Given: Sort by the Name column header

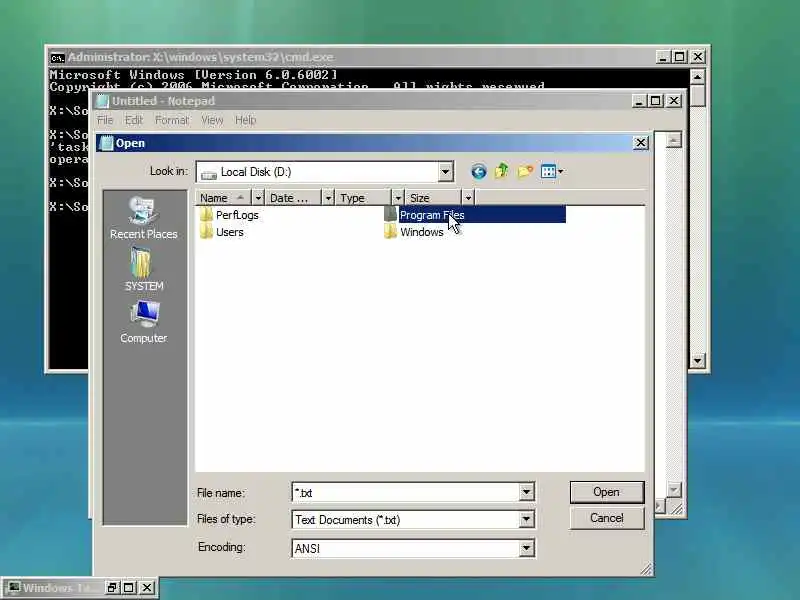Looking at the screenshot, I should [x=223, y=197].
